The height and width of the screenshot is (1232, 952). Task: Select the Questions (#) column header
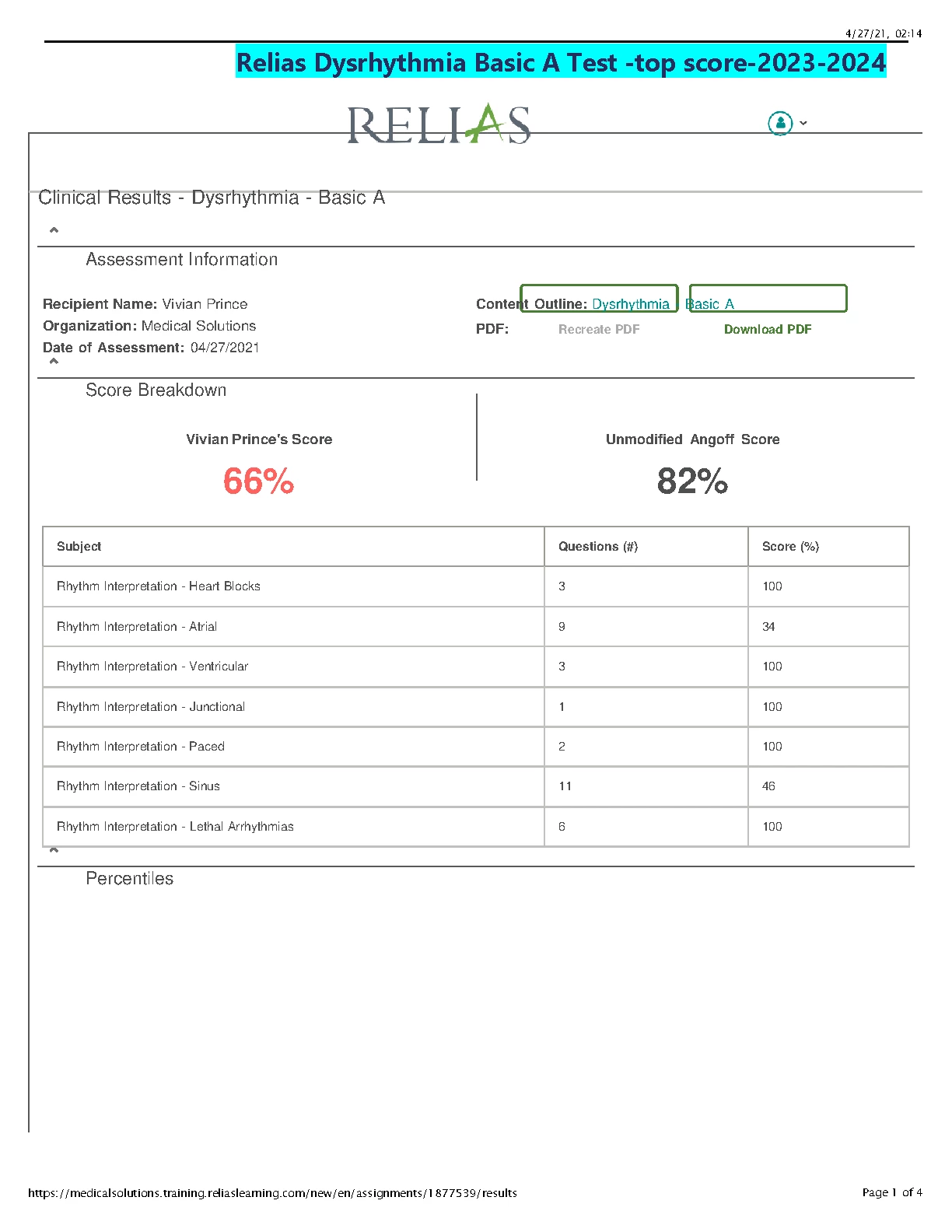point(646,547)
